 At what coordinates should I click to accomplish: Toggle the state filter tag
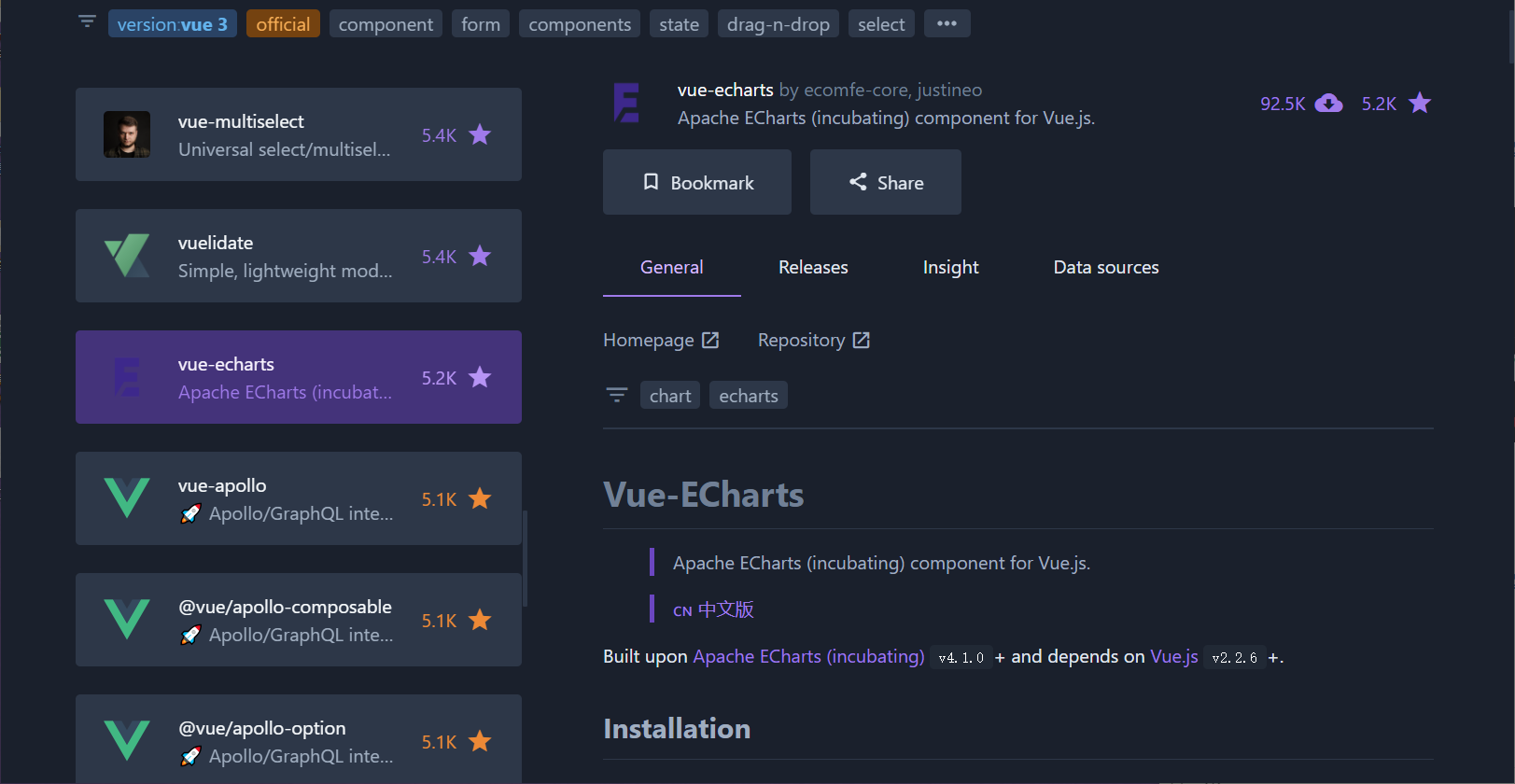click(x=679, y=24)
